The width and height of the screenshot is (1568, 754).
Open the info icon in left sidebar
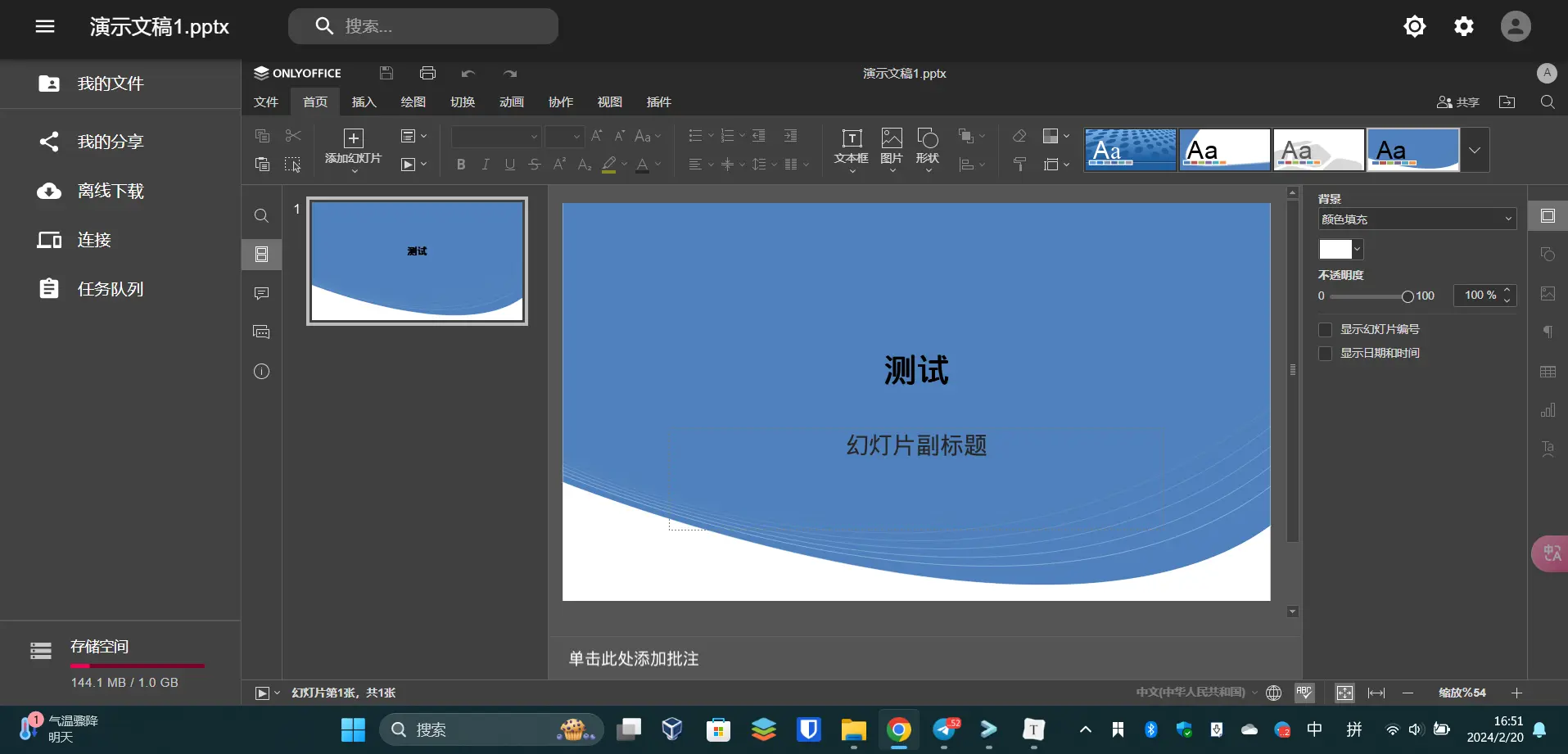(261, 371)
